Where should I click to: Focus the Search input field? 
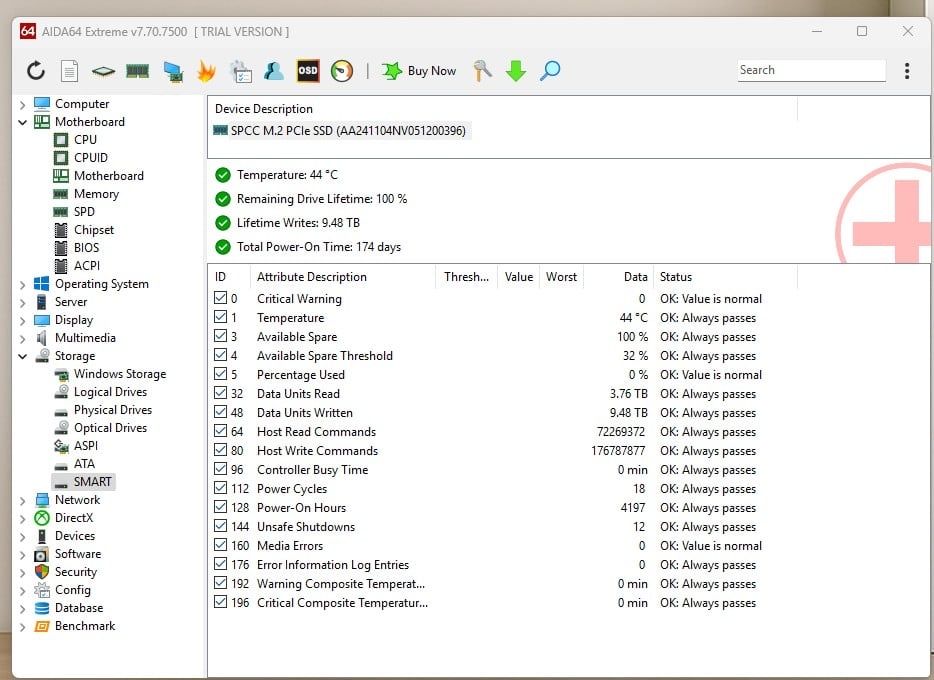pos(811,70)
